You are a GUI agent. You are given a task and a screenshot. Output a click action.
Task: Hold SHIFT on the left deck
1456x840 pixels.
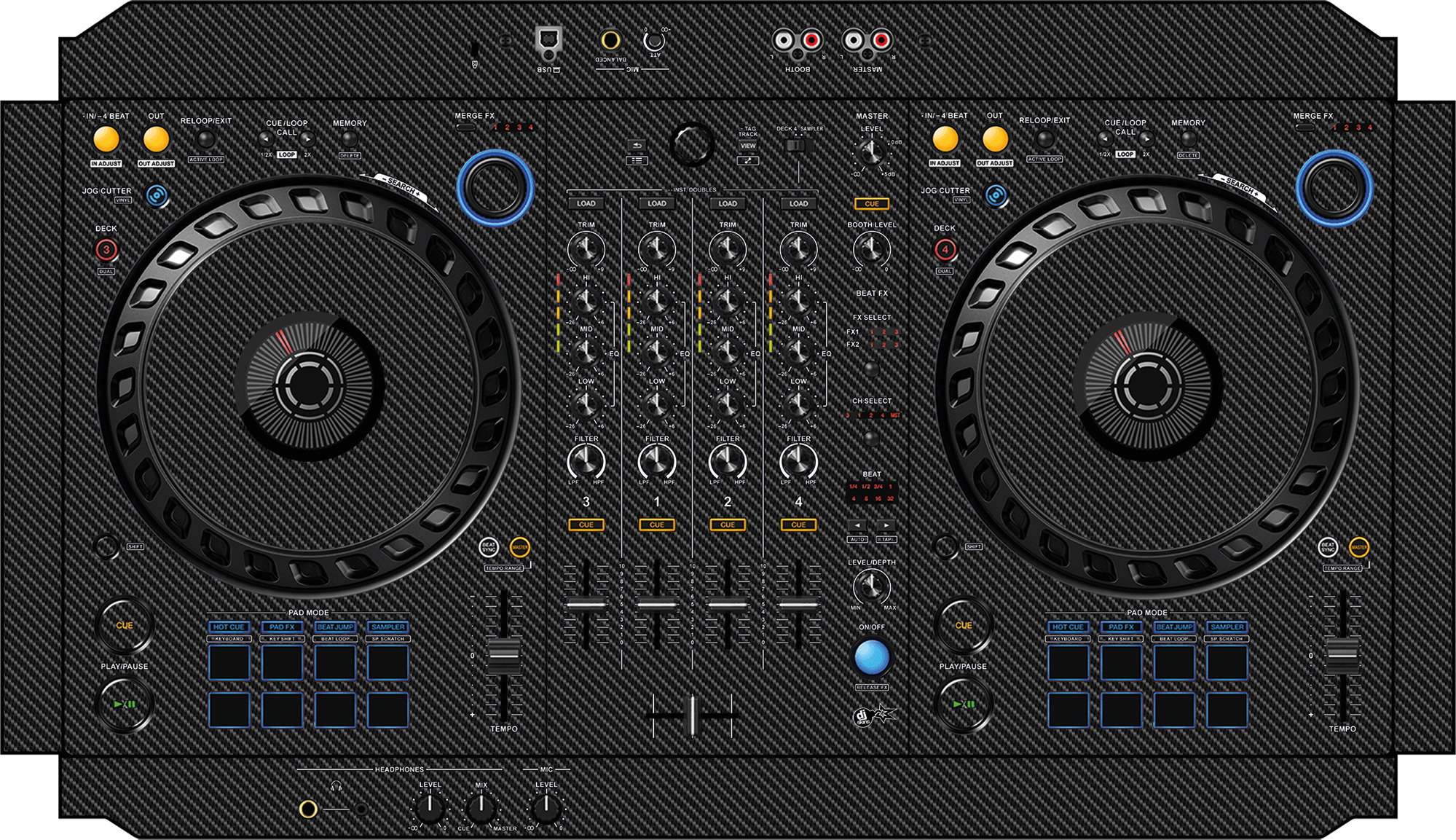click(106, 546)
